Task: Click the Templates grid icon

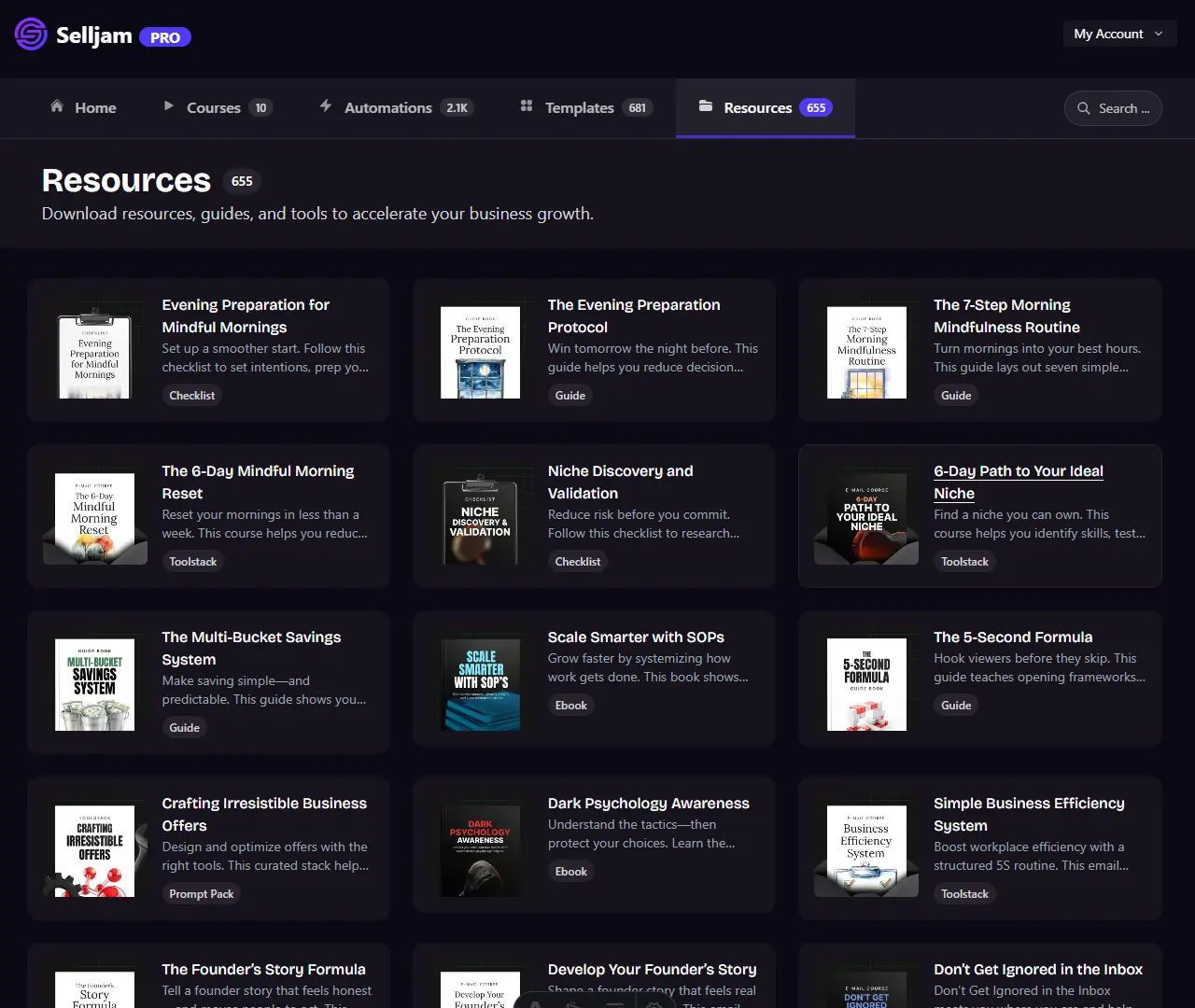Action: tap(527, 106)
